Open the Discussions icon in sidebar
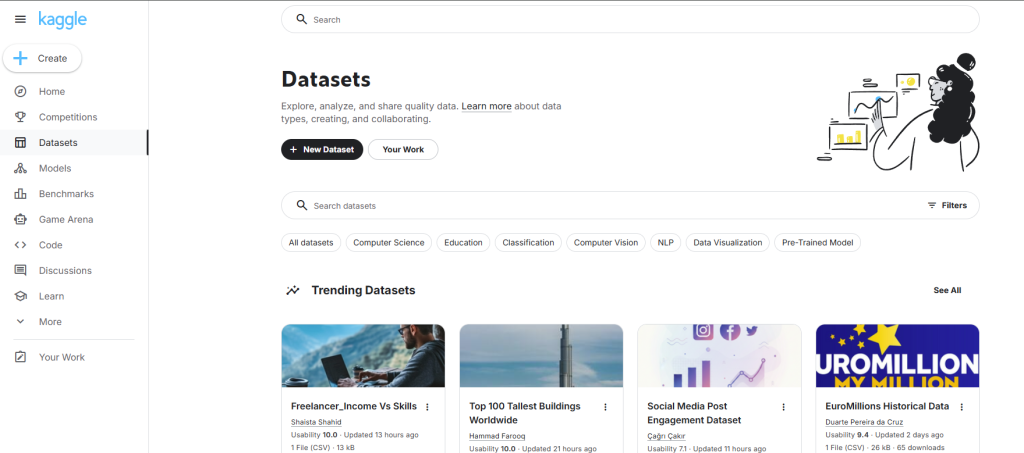This screenshot has height=453, width=1024. [x=20, y=270]
